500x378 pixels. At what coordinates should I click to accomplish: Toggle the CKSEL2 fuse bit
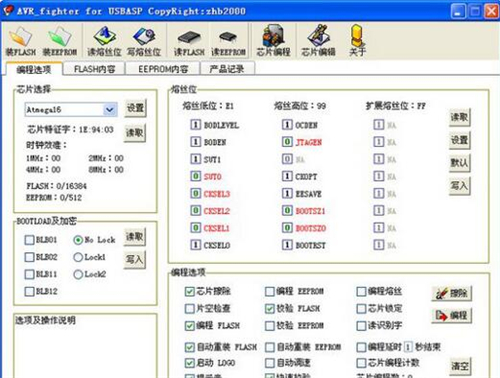195,211
